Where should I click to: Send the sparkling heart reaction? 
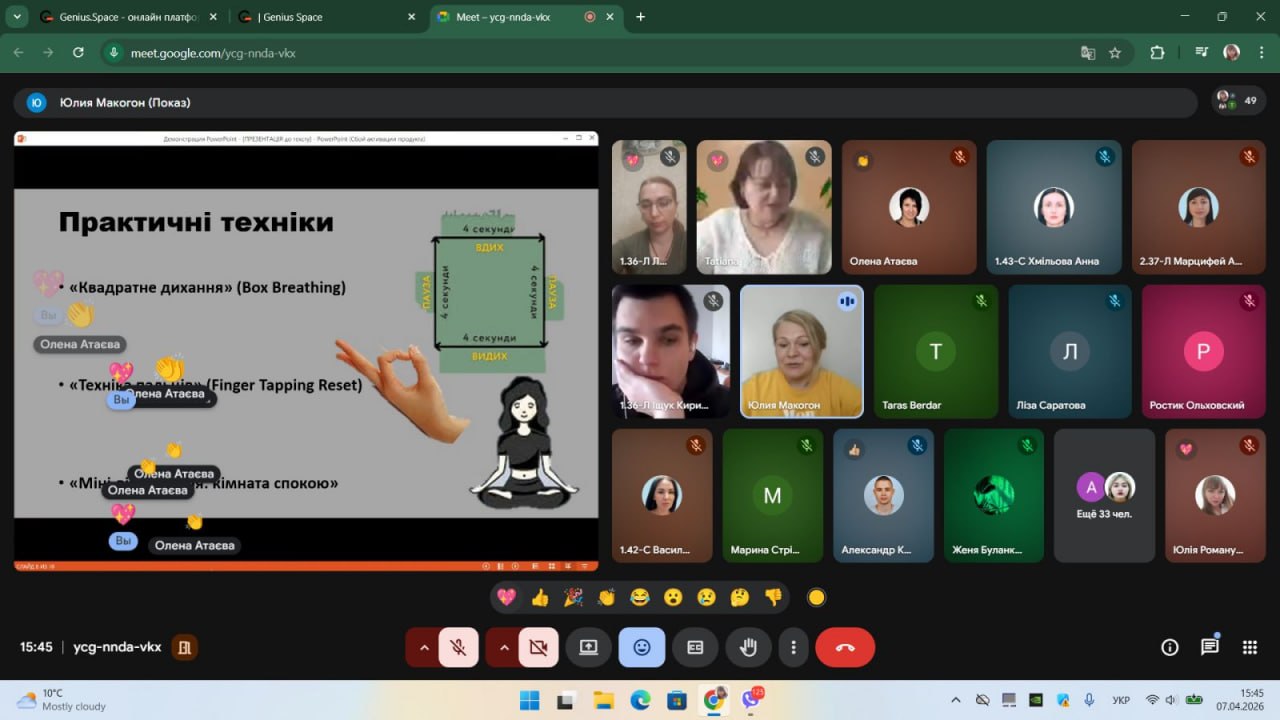[507, 598]
